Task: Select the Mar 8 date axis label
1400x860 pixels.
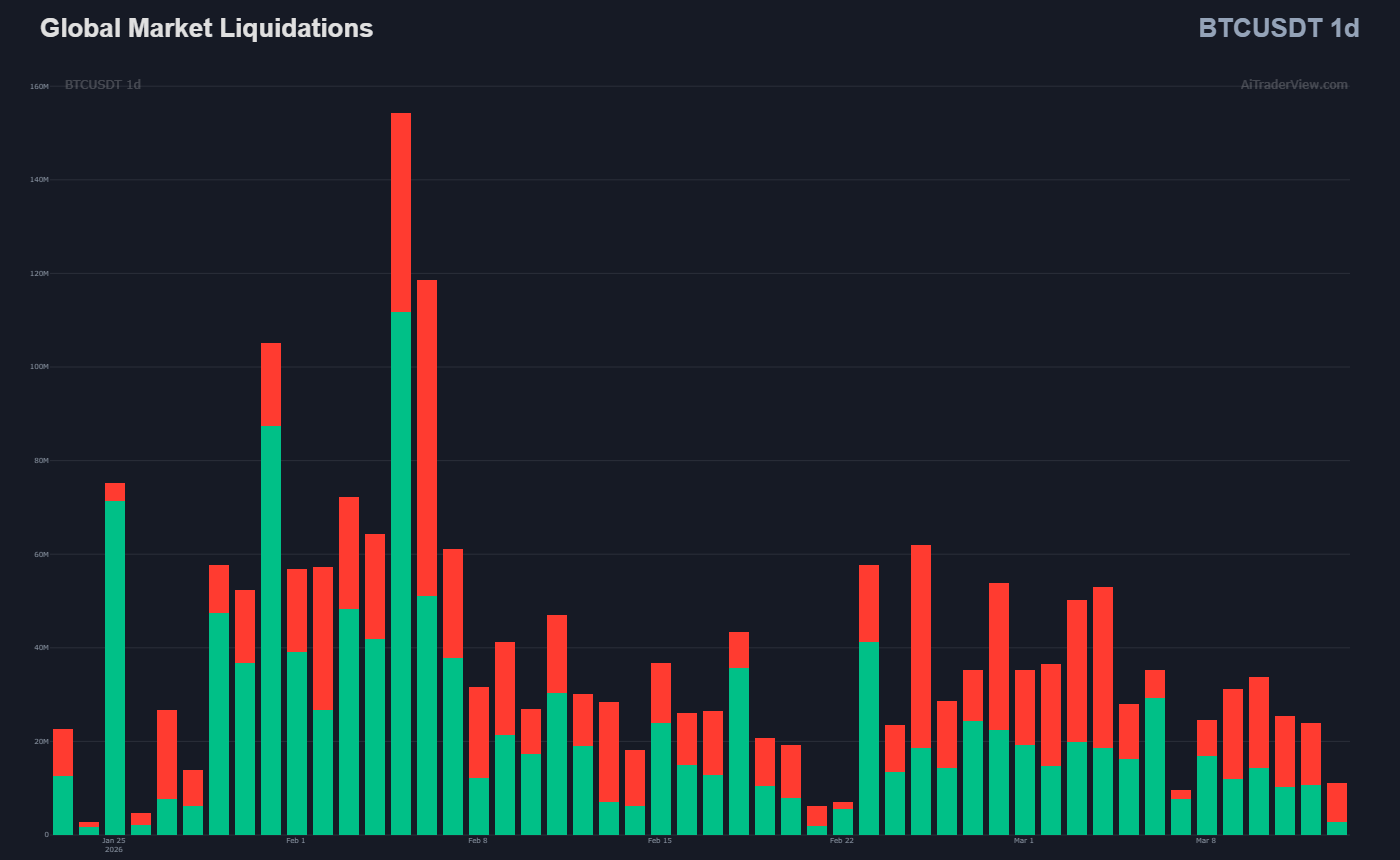Action: point(1206,841)
